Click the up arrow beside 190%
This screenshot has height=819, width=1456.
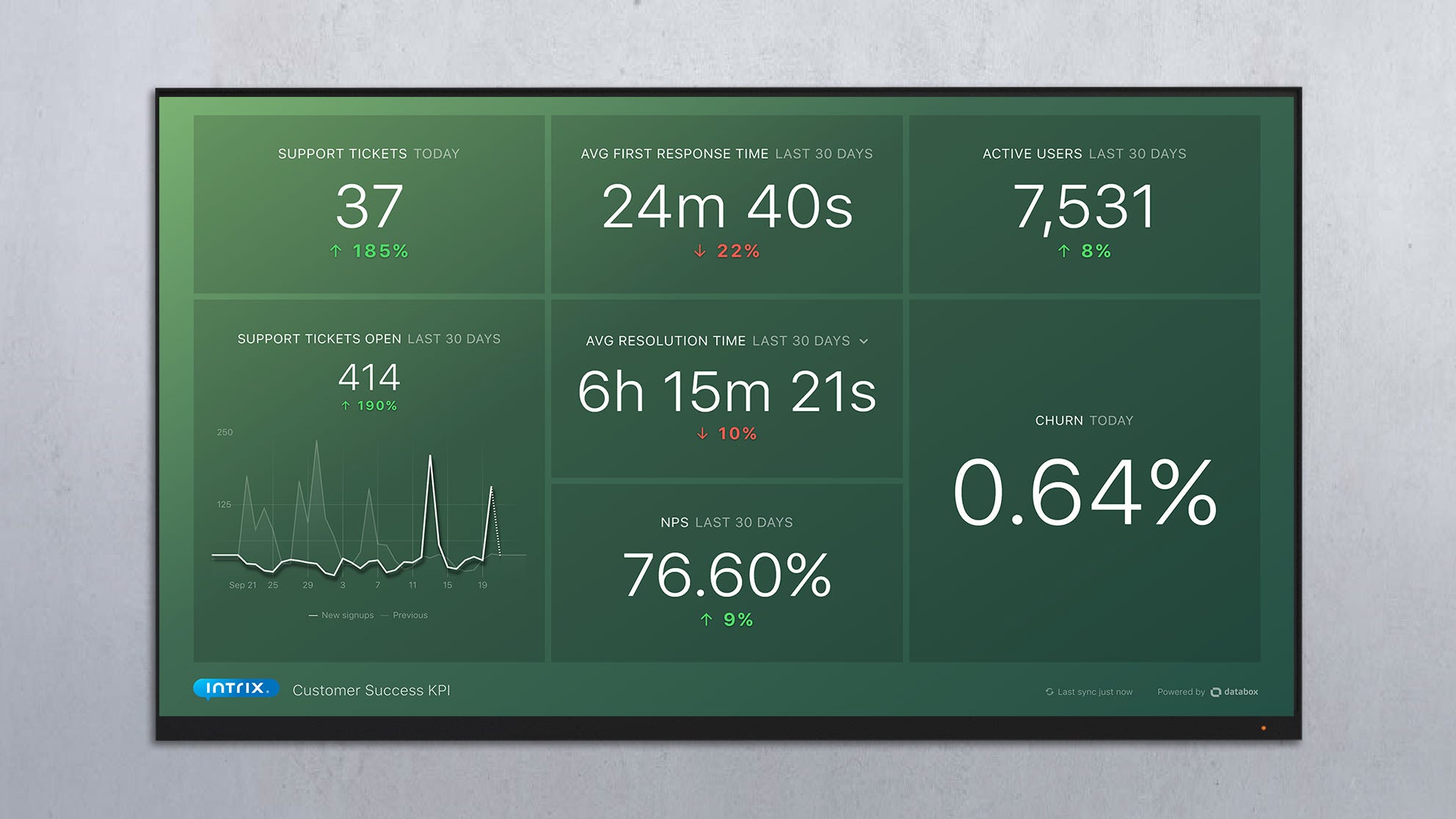tap(346, 406)
